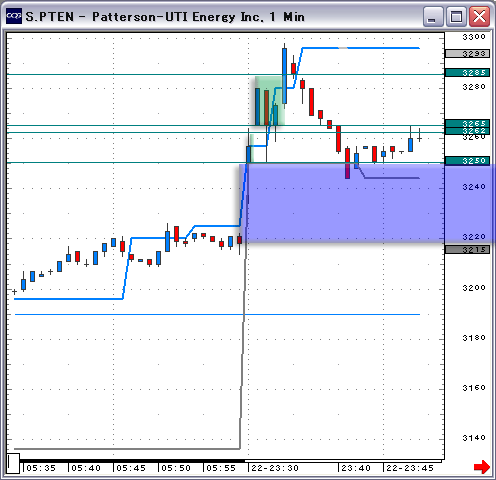The width and height of the screenshot is (496, 480).
Task: Select the 3215 grey price label
Action: [467, 249]
